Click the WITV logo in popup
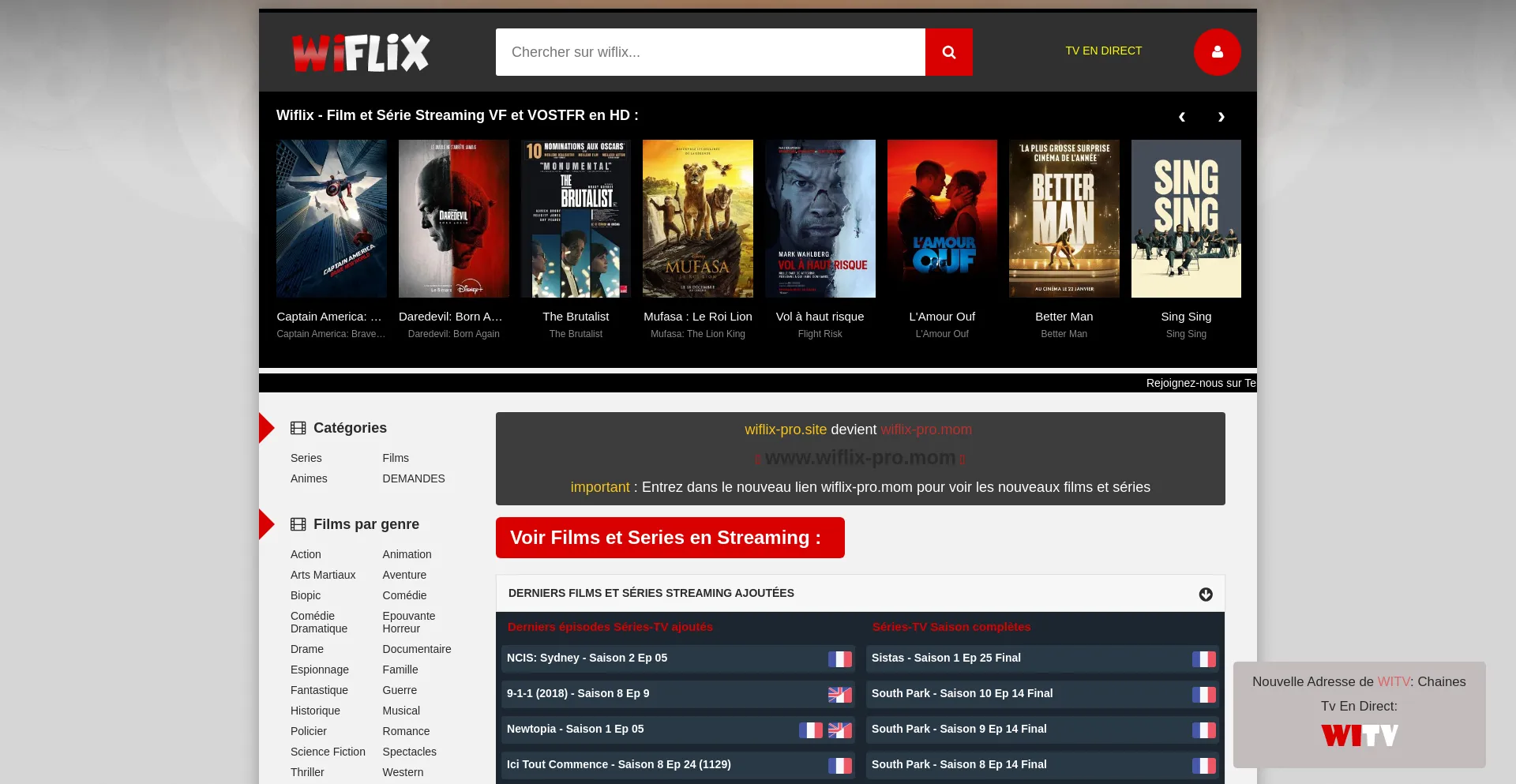Screen dimensions: 1516x784 pos(1359,736)
